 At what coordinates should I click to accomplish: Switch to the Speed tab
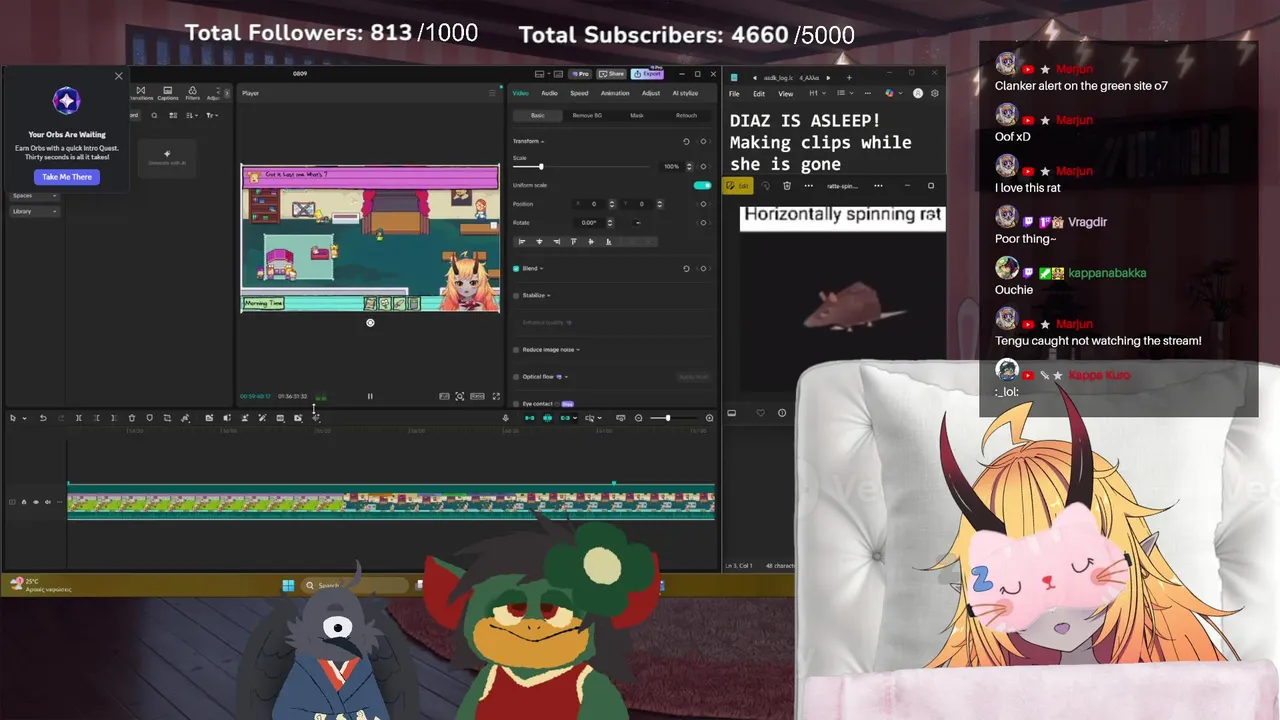pyautogui.click(x=579, y=93)
